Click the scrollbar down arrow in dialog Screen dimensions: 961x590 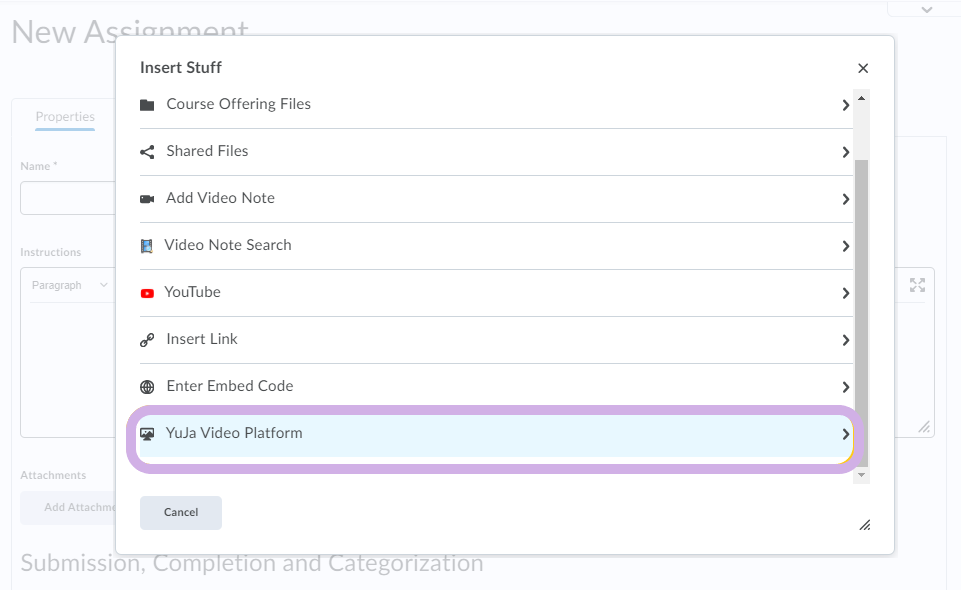coord(861,475)
